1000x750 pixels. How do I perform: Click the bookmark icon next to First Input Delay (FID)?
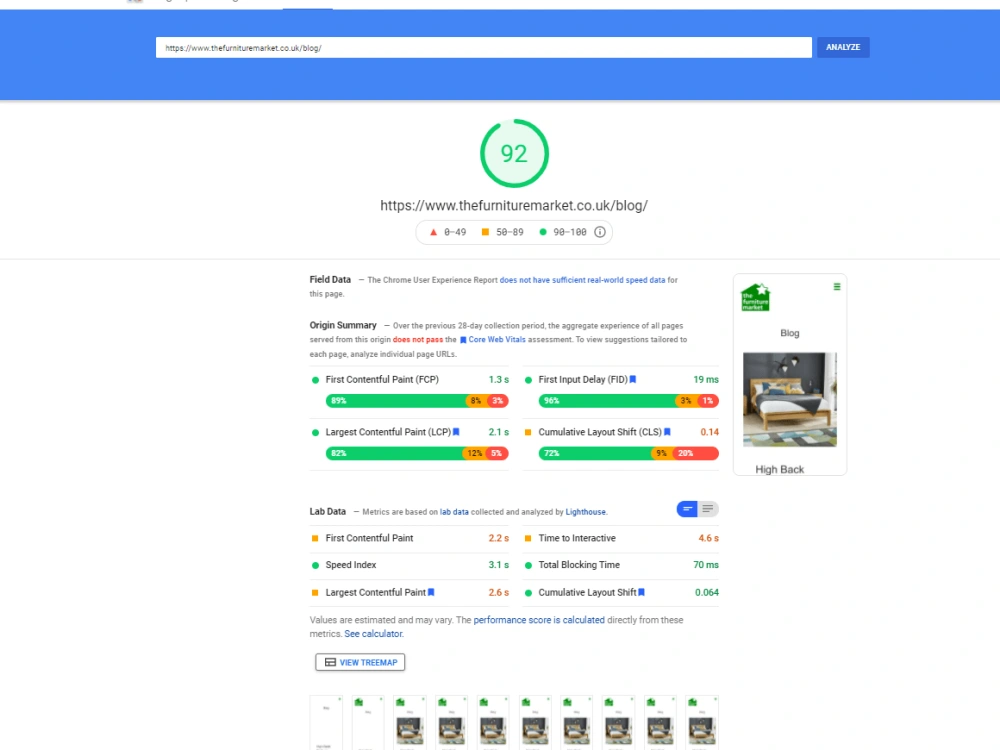pos(633,379)
